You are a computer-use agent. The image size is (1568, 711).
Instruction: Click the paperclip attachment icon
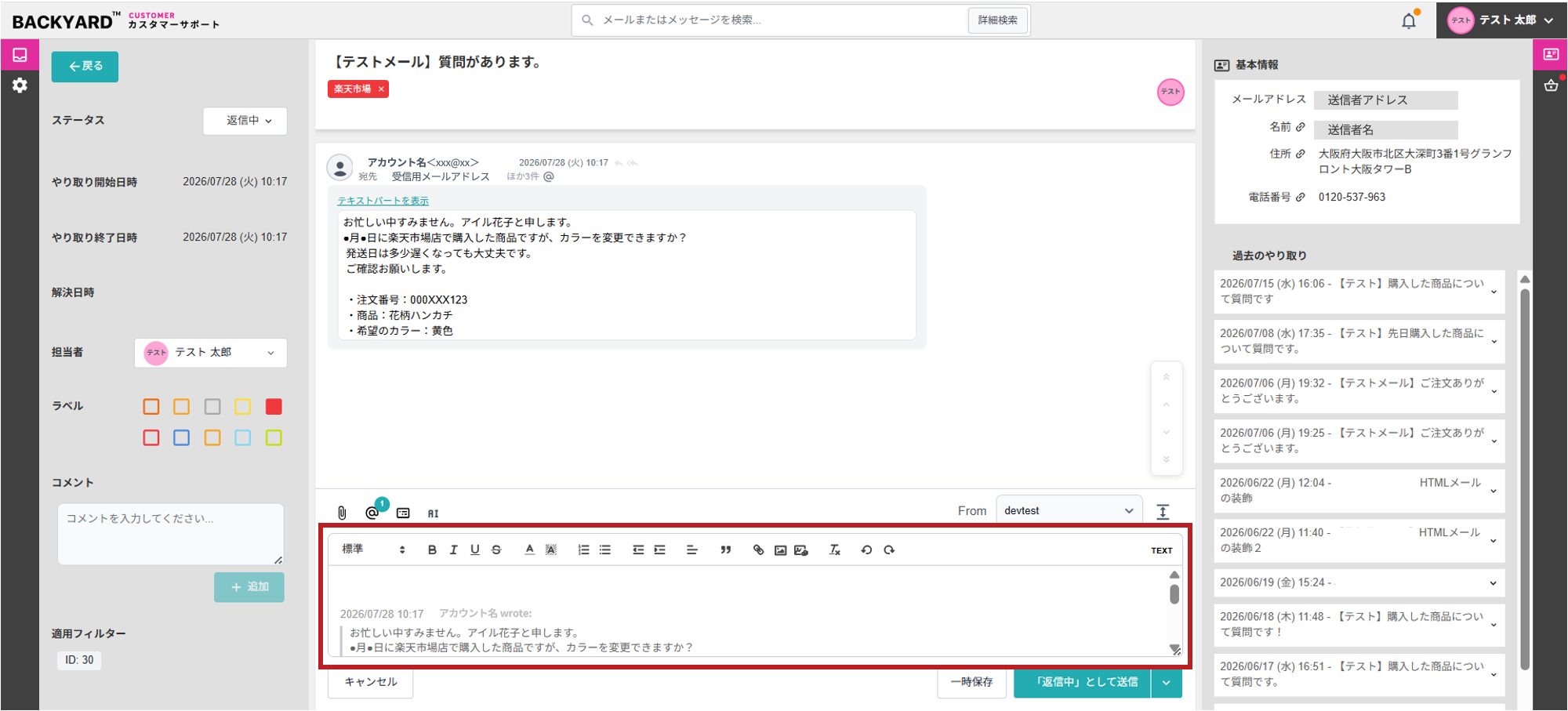click(342, 513)
